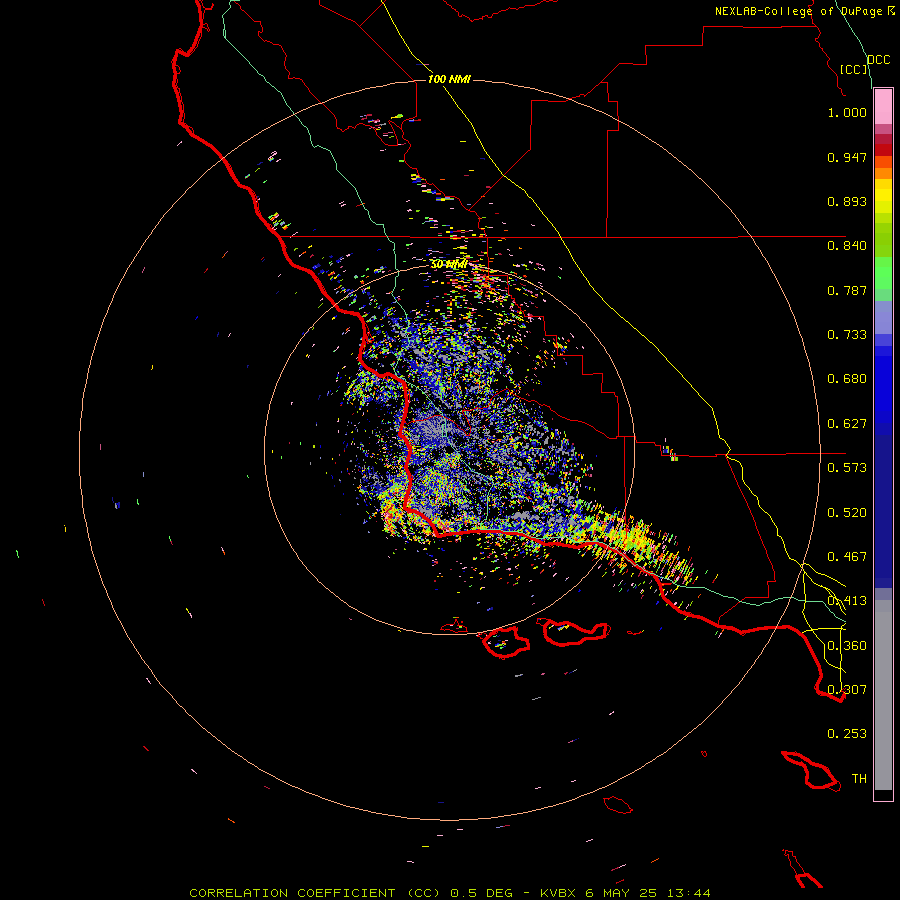Screen dimensions: 900x900
Task: Click the 0.520 scale value
Action: click(847, 513)
